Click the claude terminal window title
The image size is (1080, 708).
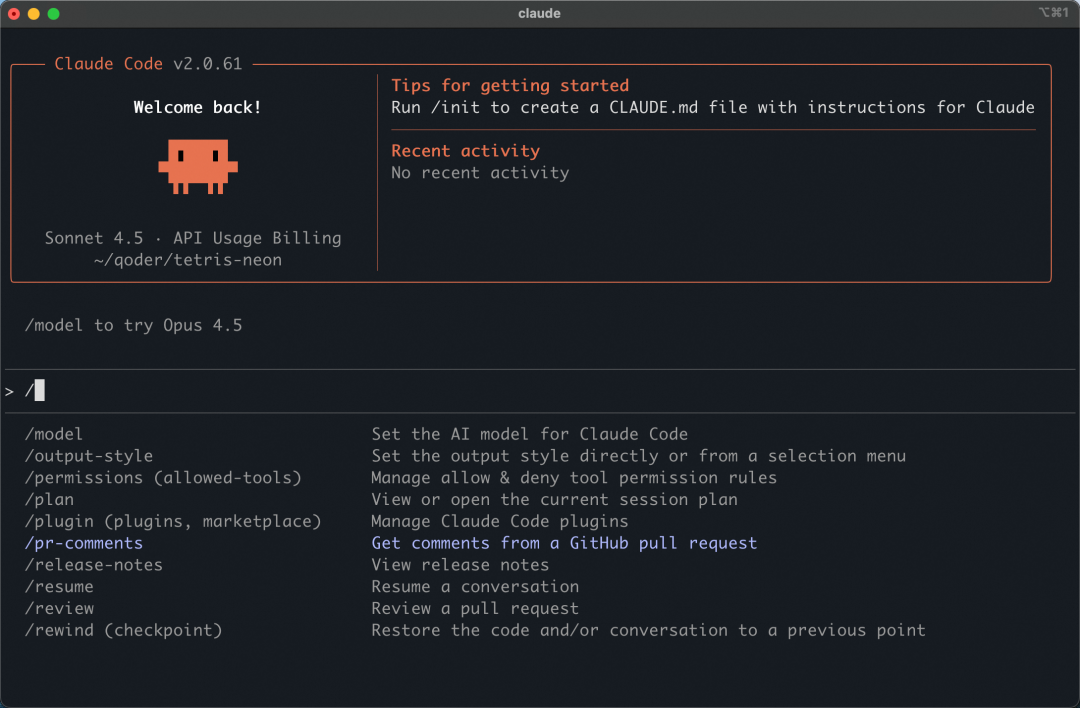[x=540, y=13]
